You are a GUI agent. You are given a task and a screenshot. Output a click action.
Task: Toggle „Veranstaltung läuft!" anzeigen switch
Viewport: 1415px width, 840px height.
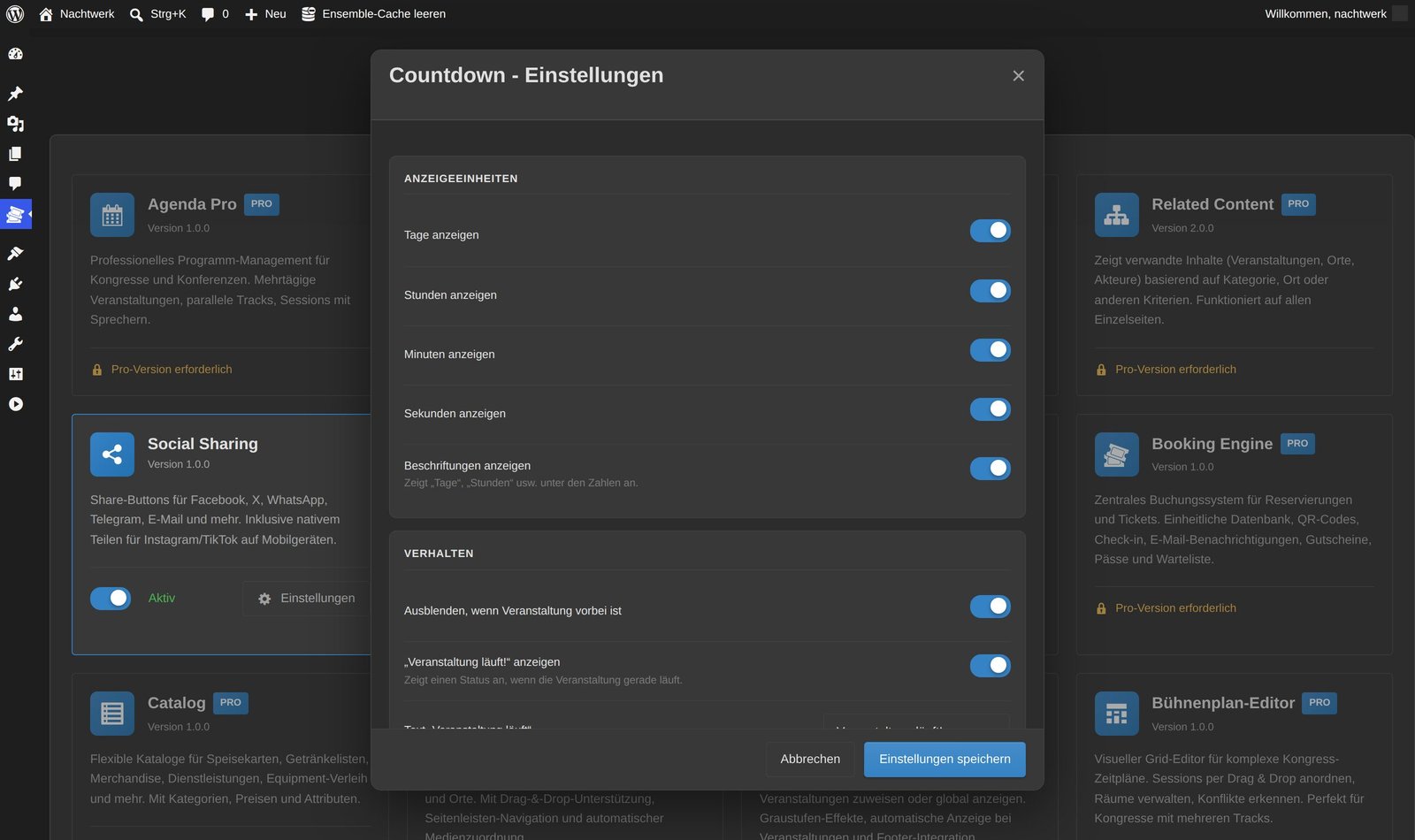click(990, 666)
